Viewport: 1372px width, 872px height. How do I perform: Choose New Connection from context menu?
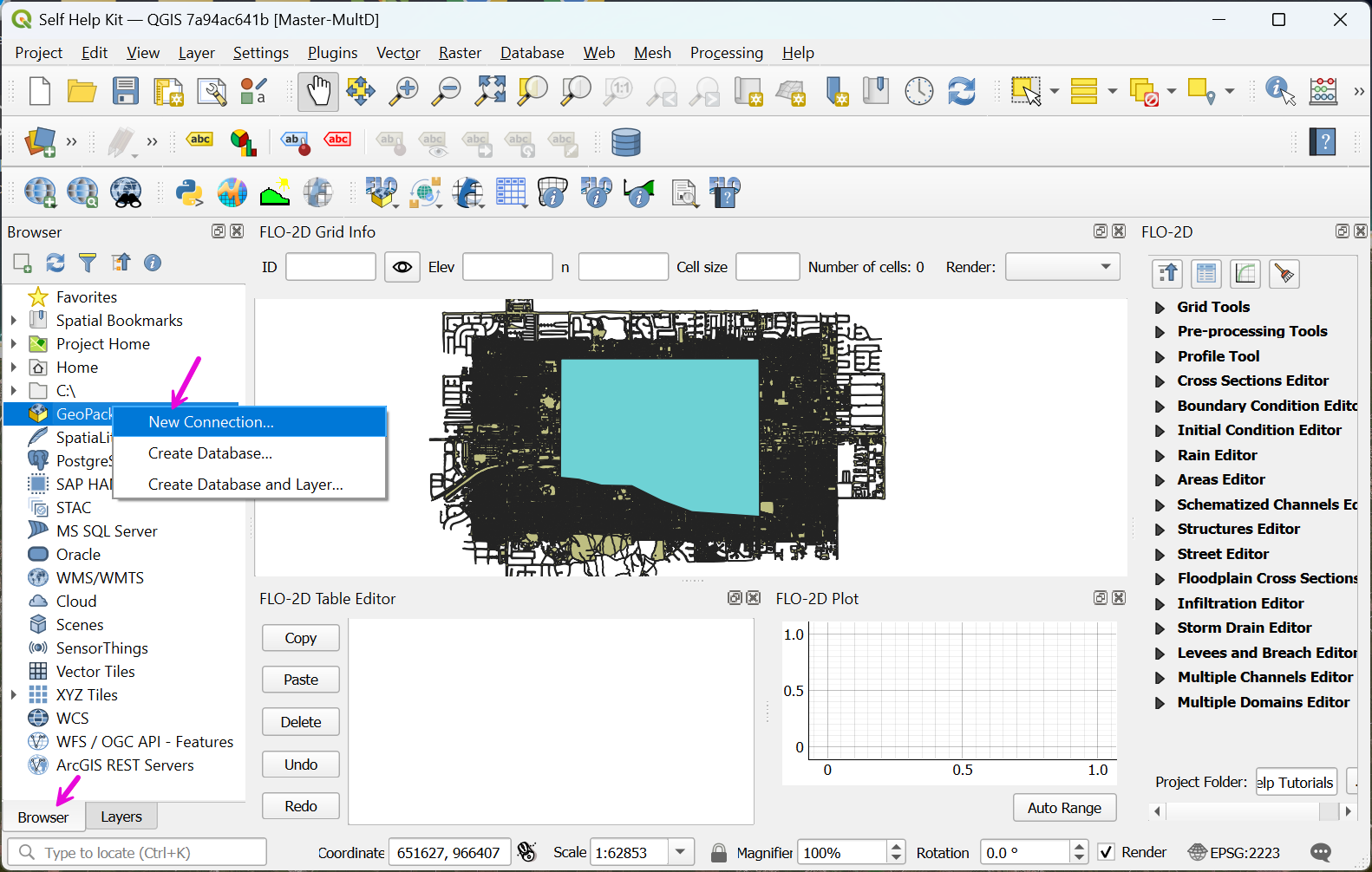pos(211,422)
